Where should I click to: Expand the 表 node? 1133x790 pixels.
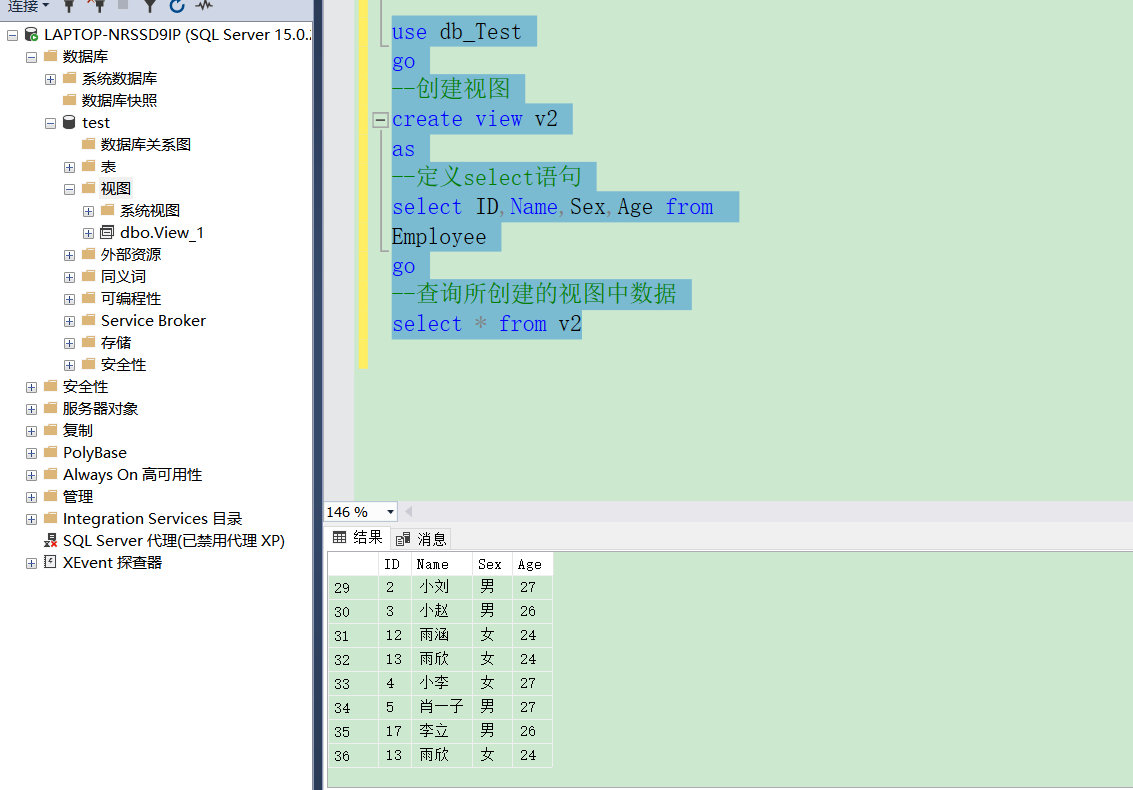pyautogui.click(x=69, y=167)
